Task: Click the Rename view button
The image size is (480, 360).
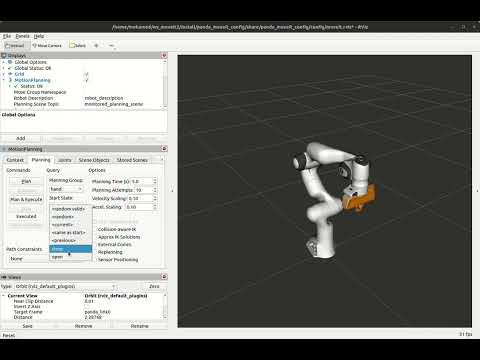Action: (139, 326)
